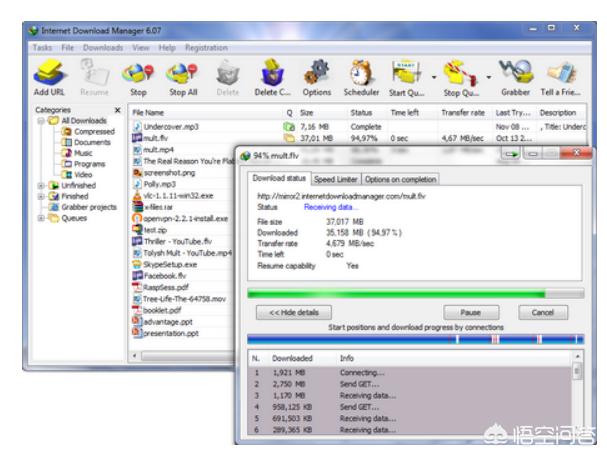Open the File menu
This screenshot has width=607, height=457.
point(67,48)
